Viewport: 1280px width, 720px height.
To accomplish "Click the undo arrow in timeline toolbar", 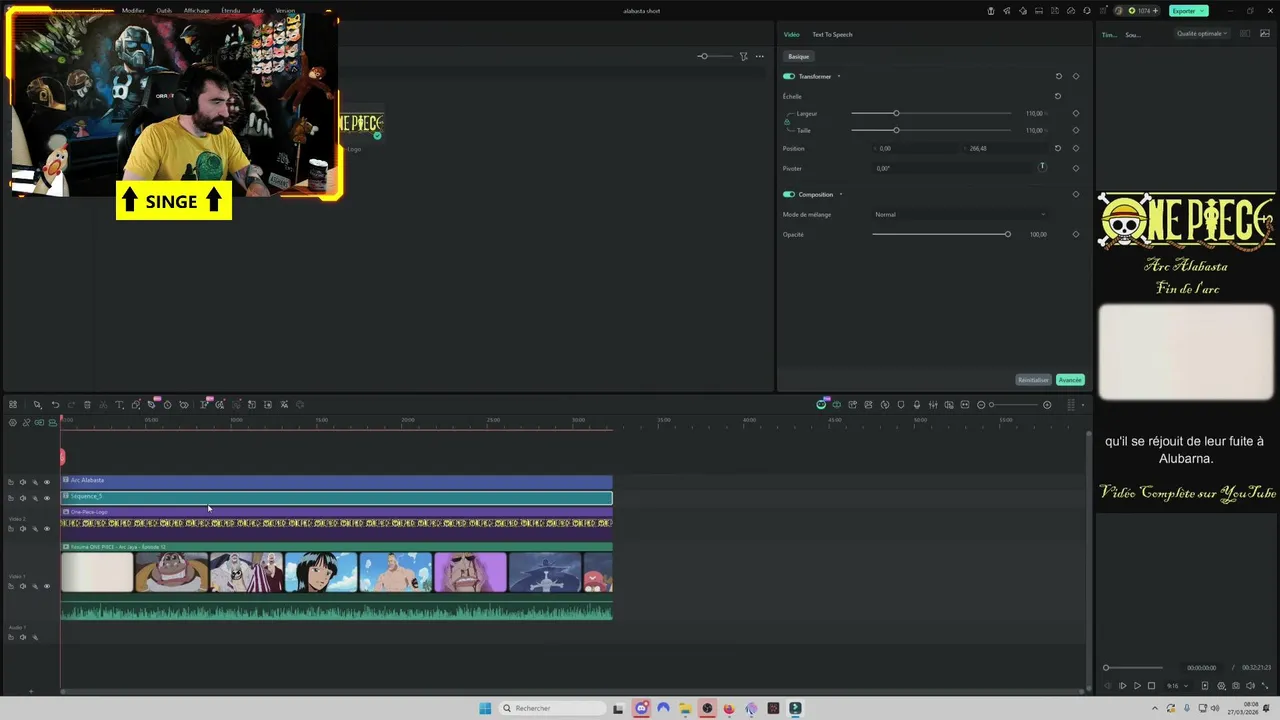I will (55, 405).
